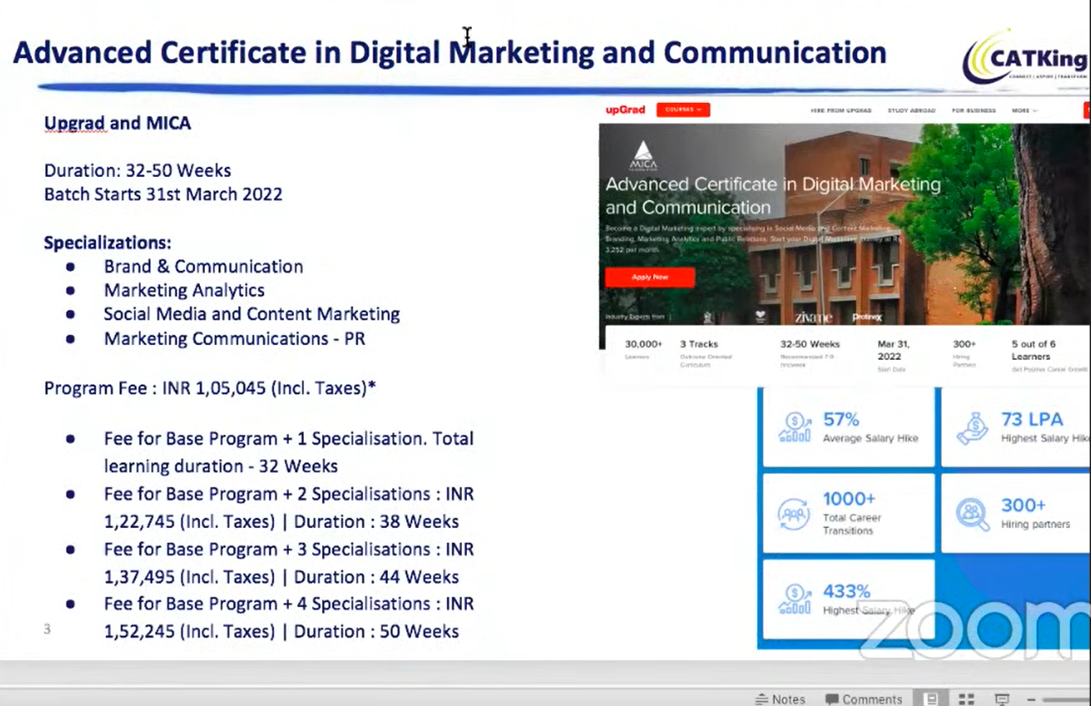Click 'Batch Starts 31st March 2022' text
The width and height of the screenshot is (1091, 706).
pos(163,194)
